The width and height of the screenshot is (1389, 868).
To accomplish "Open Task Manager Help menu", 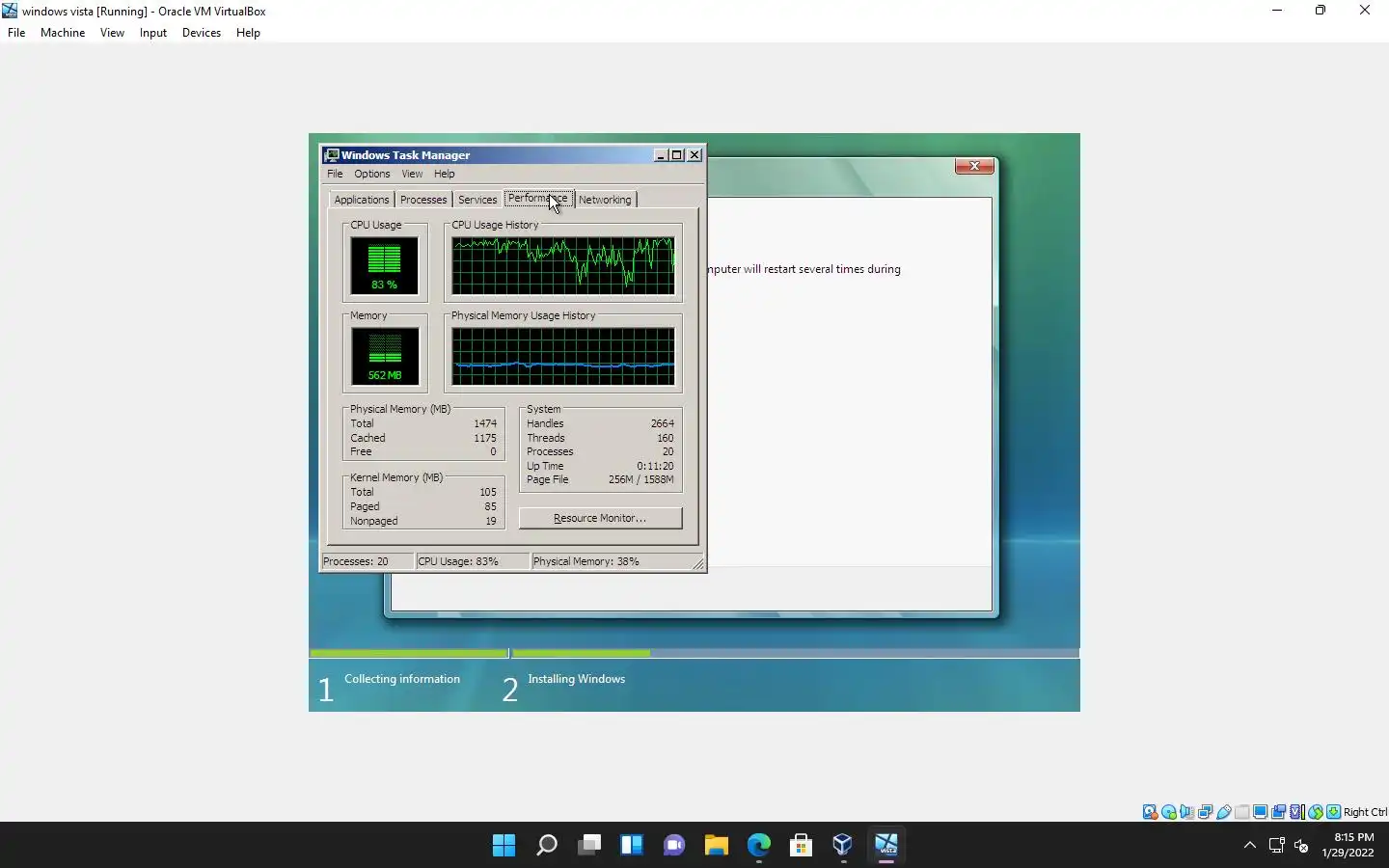I will pos(444,174).
